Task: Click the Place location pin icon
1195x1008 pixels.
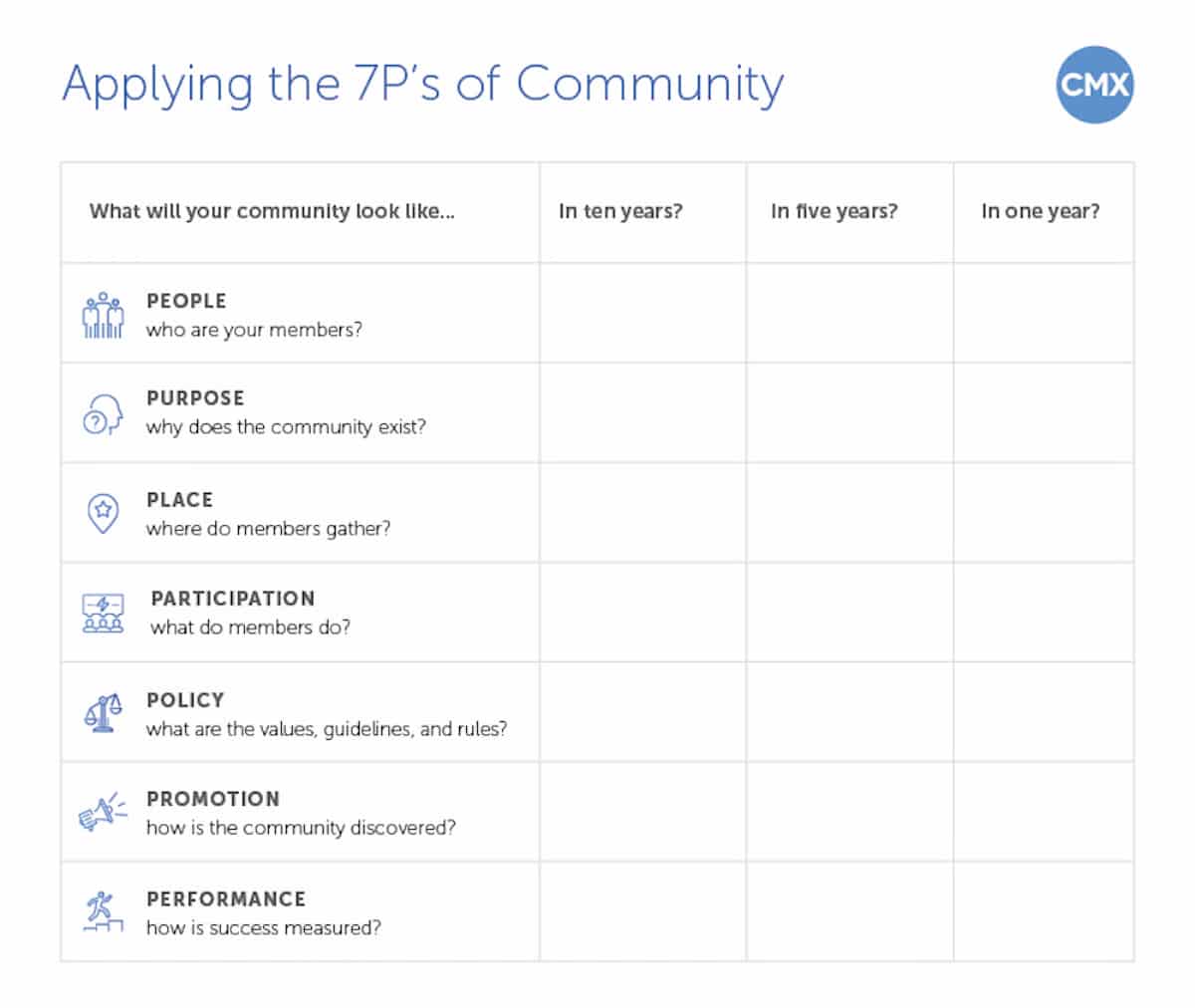Action: [103, 513]
